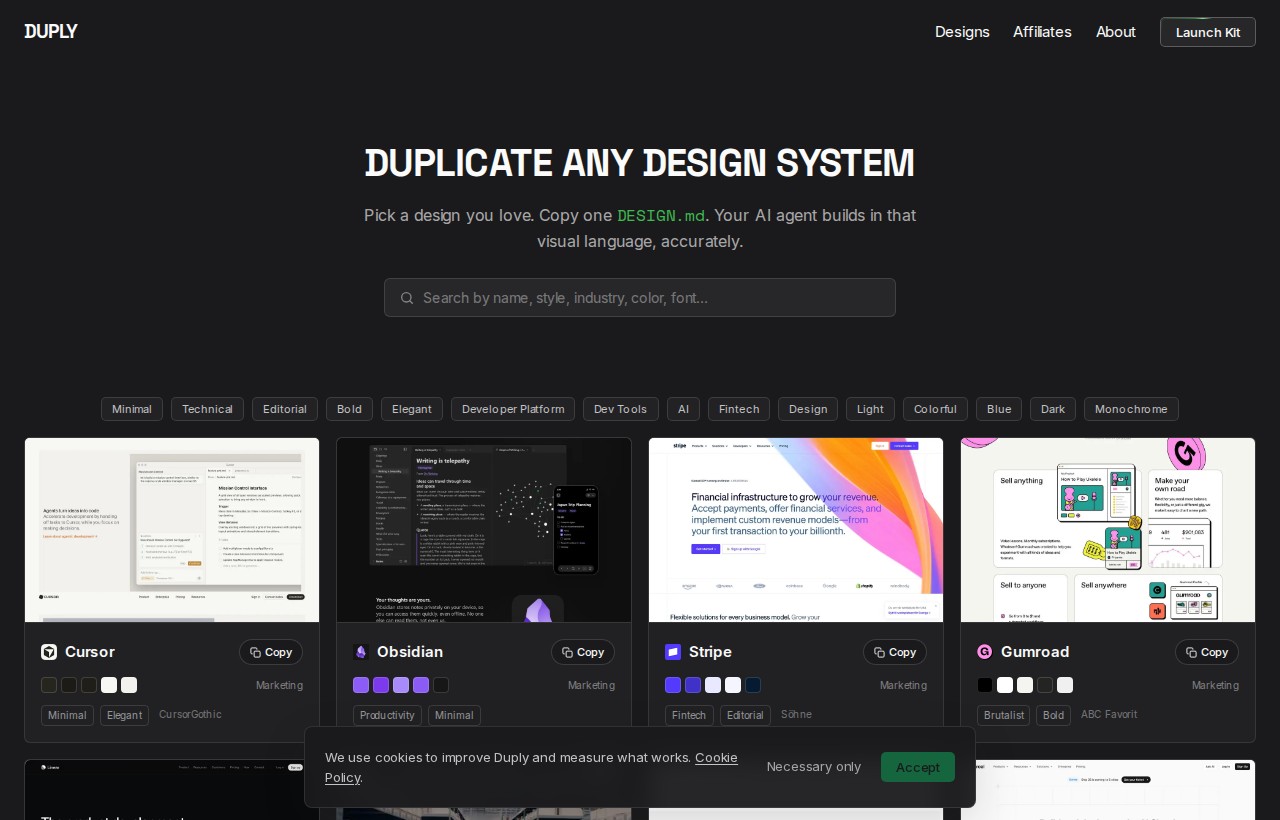Click the magnifying glass search icon
Viewport: 1280px width, 820px height.
(x=407, y=298)
